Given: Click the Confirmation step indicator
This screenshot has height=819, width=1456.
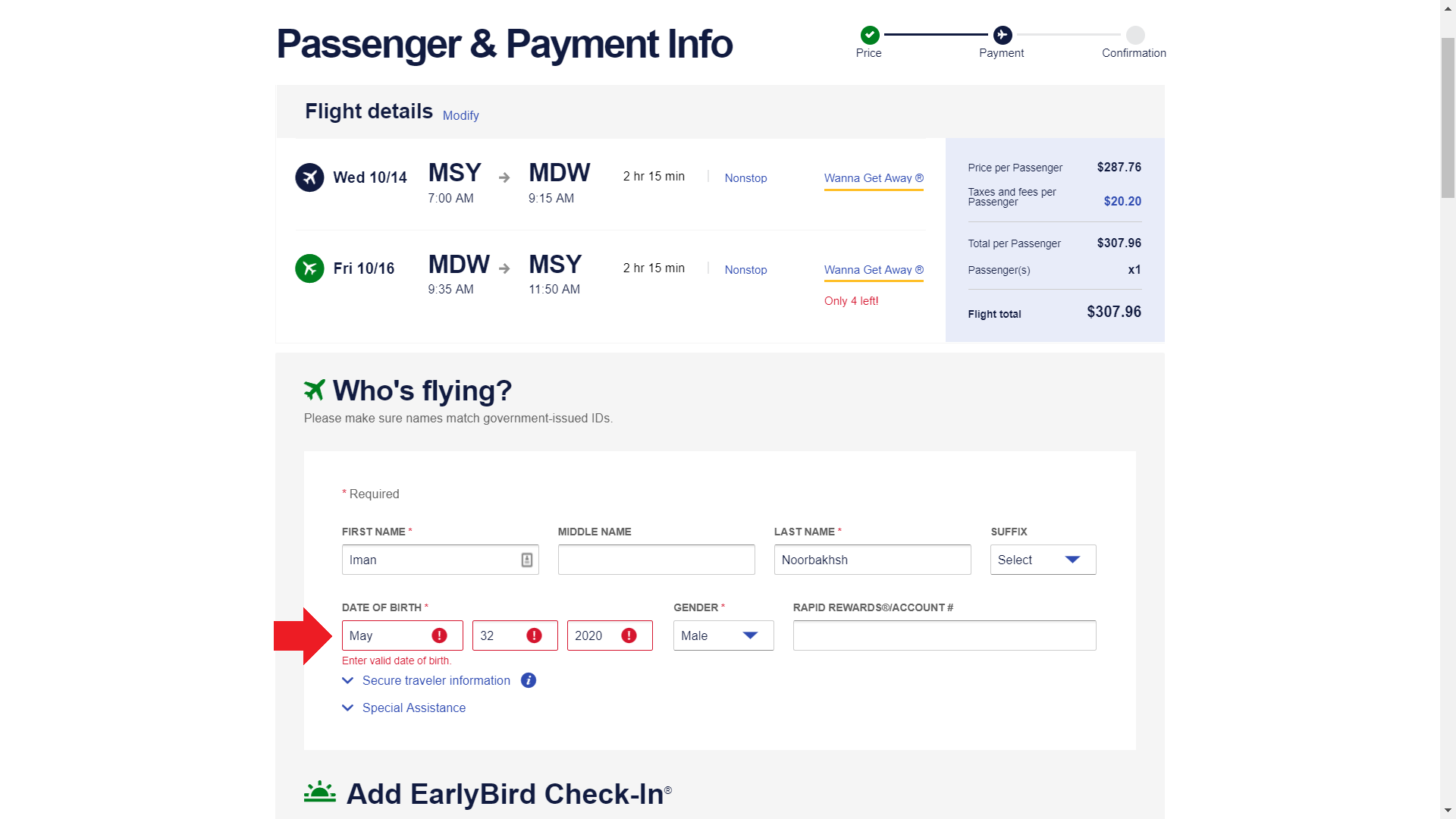Looking at the screenshot, I should (1135, 35).
